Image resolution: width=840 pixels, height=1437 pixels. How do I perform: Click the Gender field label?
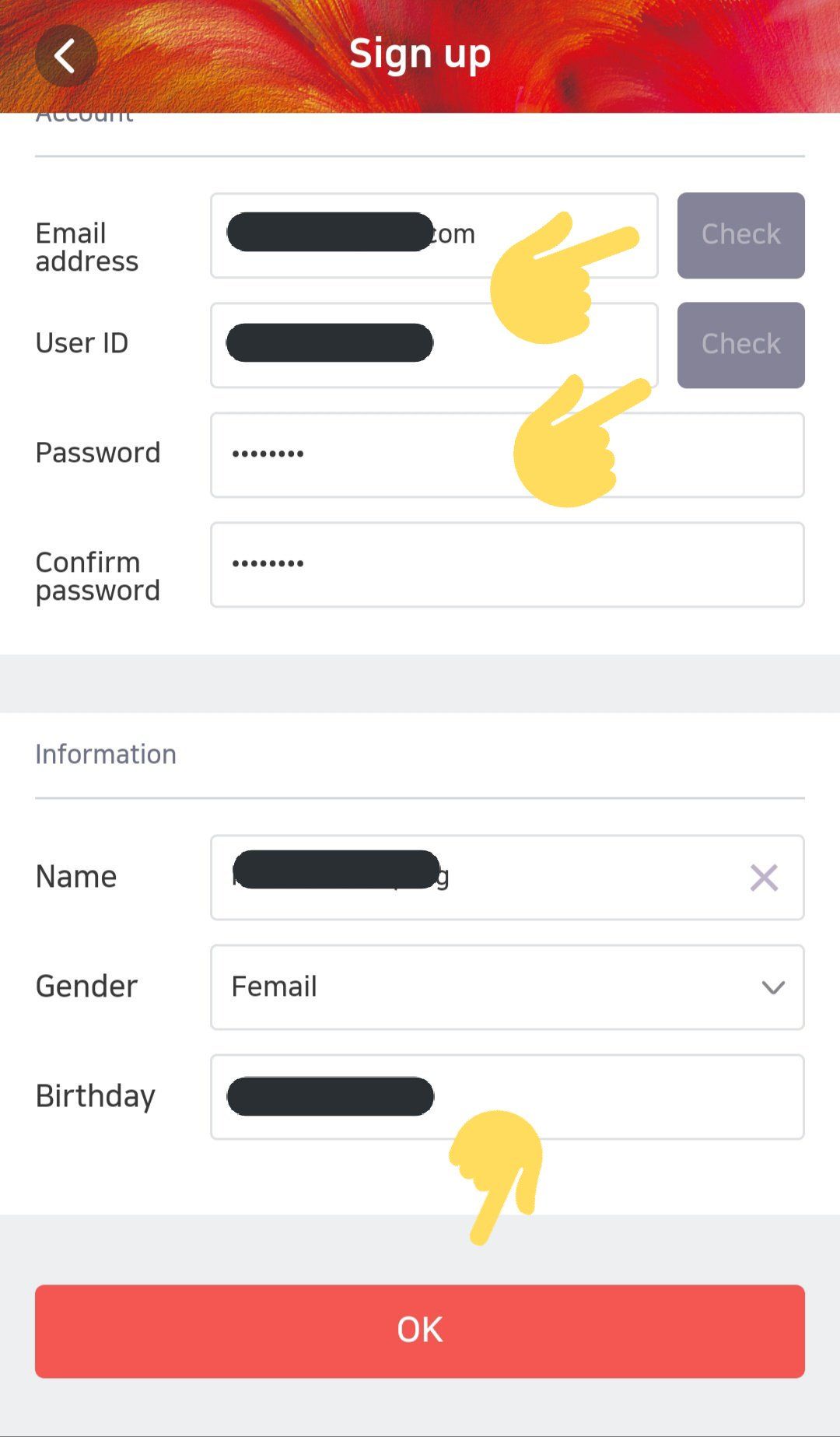pos(86,987)
